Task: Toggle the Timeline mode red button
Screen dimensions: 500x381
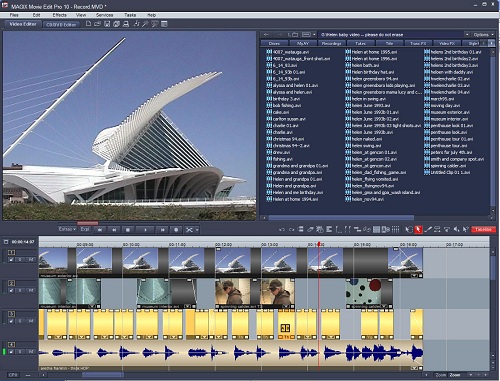Action: pyautogui.click(x=483, y=229)
